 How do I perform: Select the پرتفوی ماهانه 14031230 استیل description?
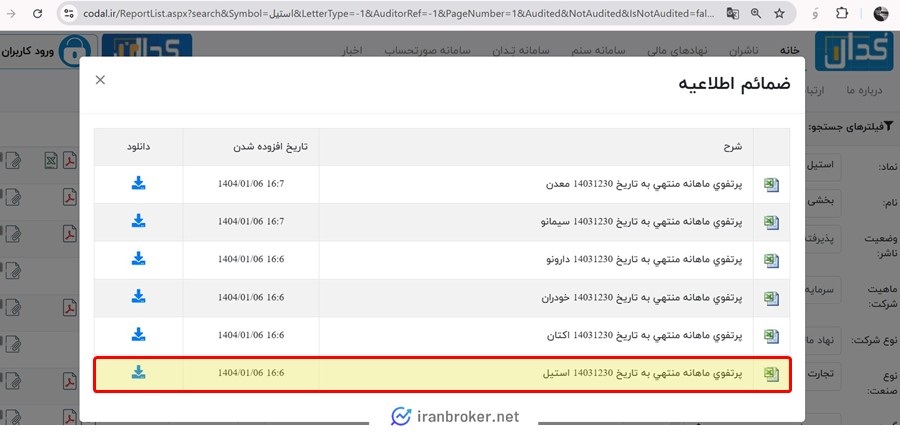[642, 374]
